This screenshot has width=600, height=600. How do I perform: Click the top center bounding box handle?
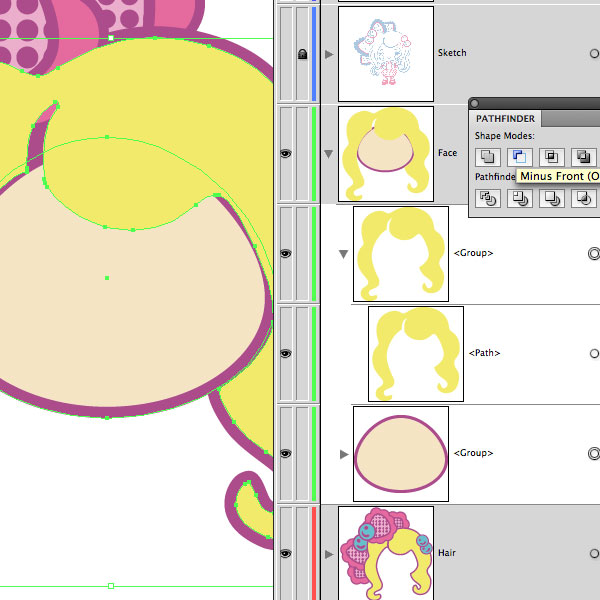pyautogui.click(x=111, y=38)
